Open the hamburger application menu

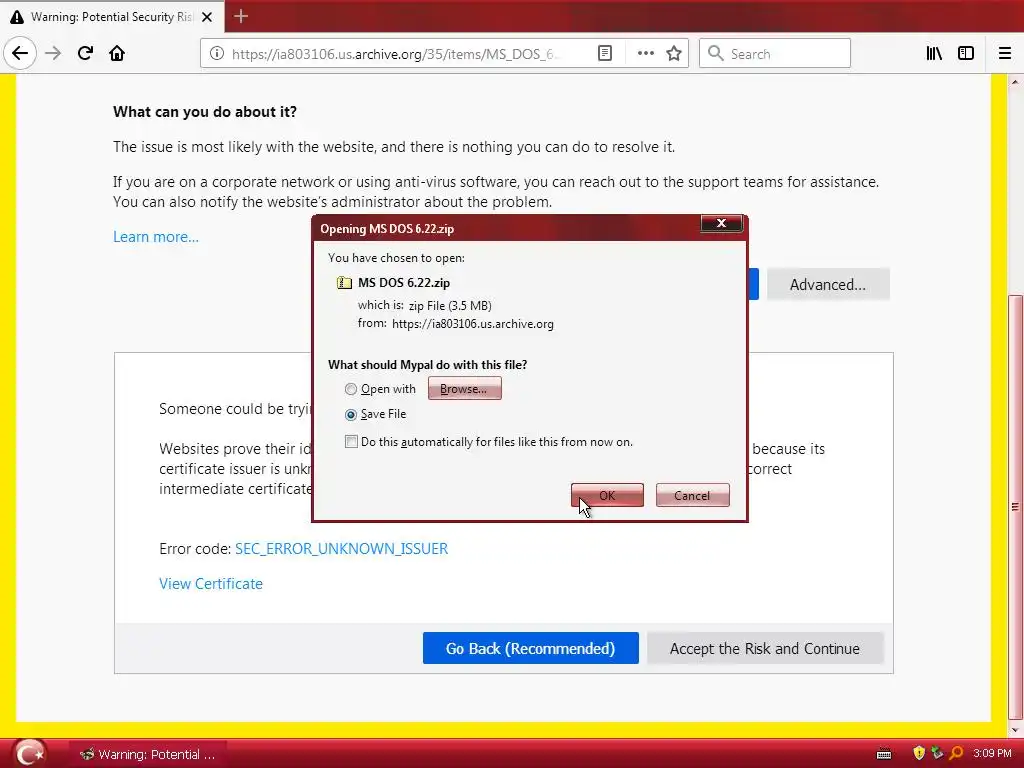(1005, 54)
